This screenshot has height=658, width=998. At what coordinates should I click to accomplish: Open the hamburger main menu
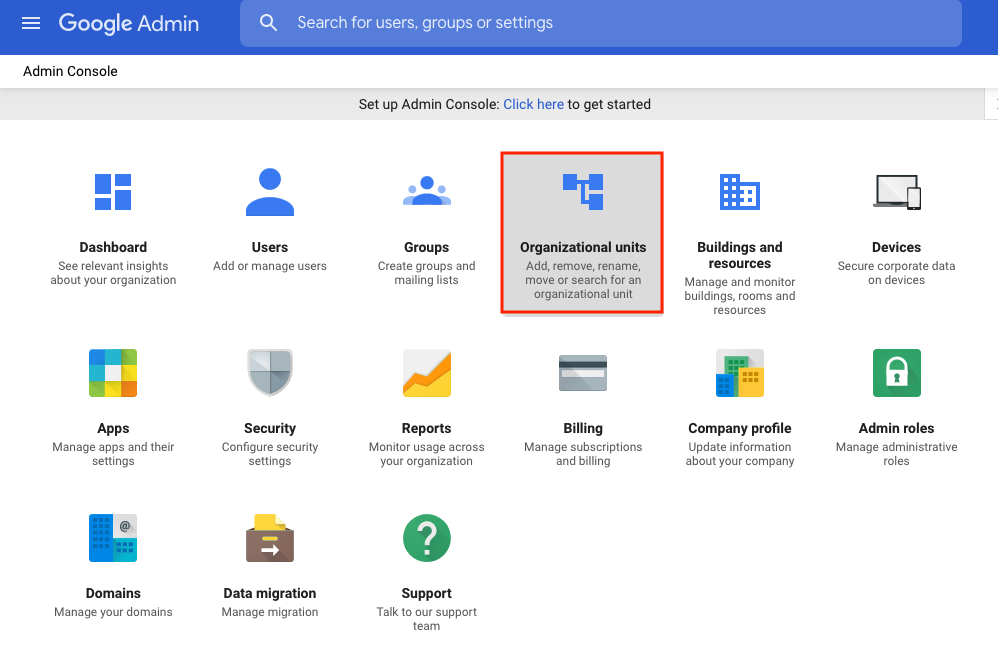pos(31,23)
